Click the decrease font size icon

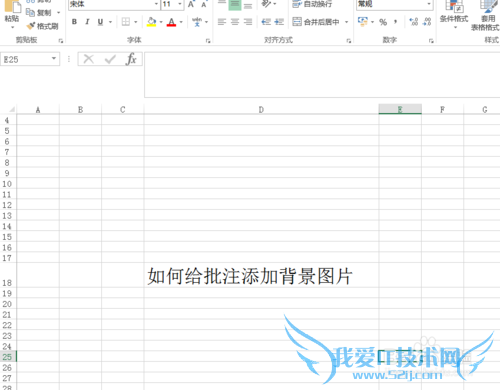pos(204,4)
